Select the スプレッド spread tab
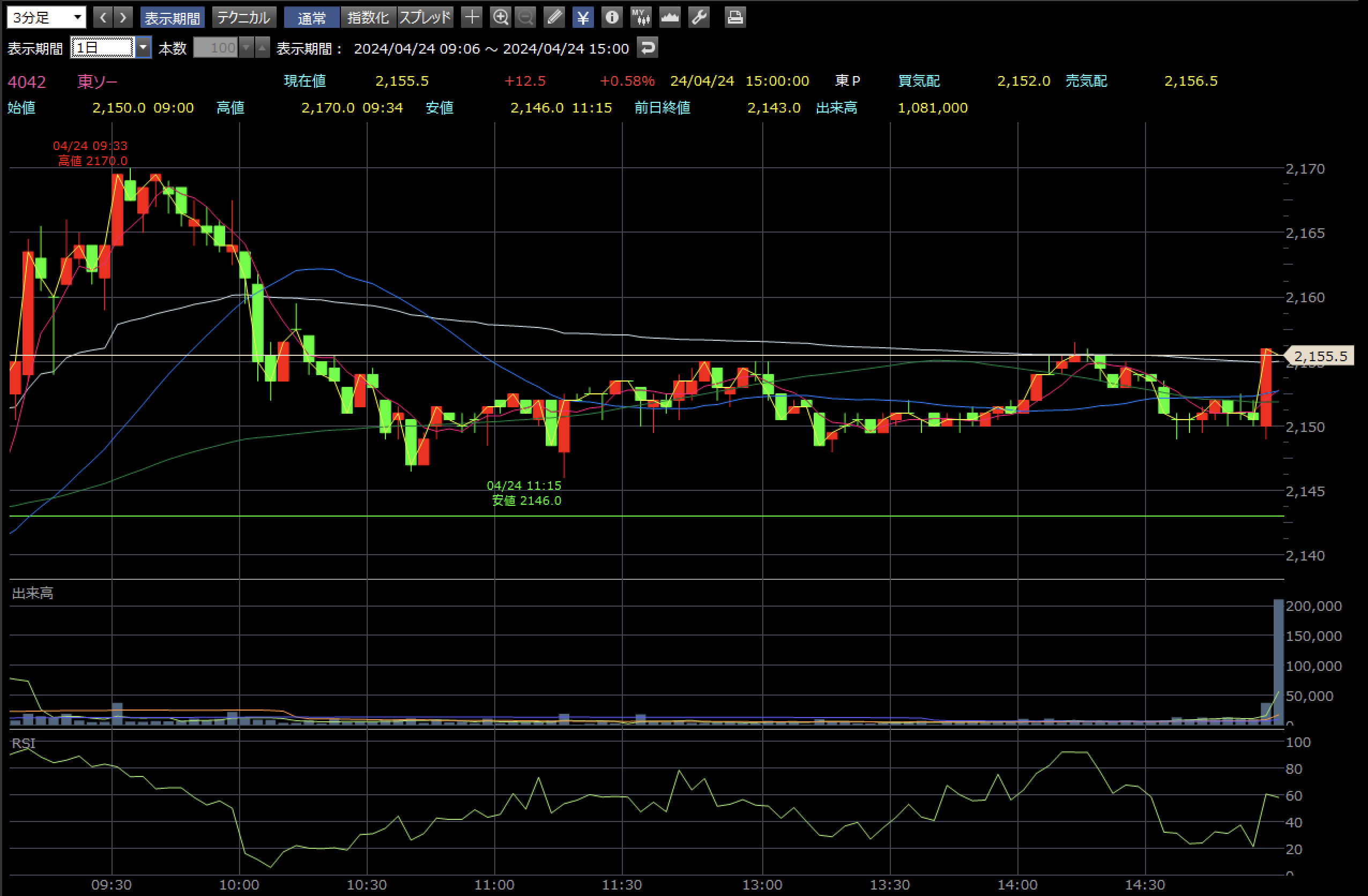 (425, 18)
